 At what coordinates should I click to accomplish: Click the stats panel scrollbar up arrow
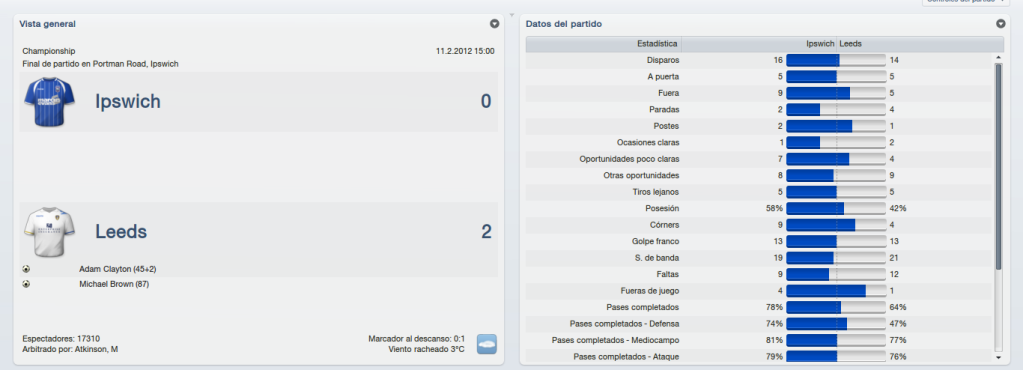(998, 57)
